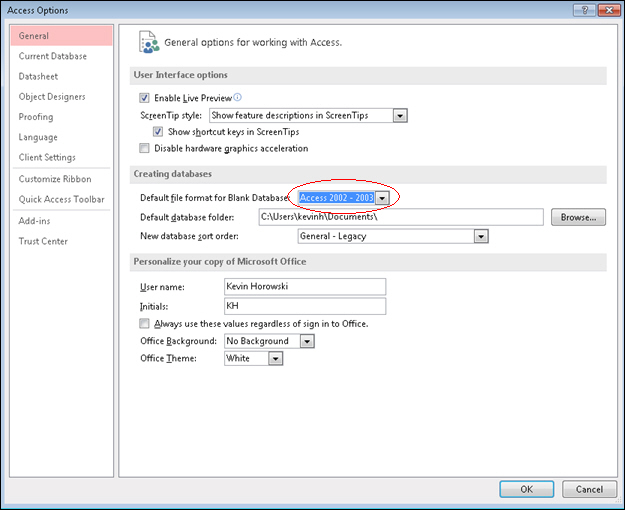Click the Creating databases heading
625x510 pixels.
point(173,174)
